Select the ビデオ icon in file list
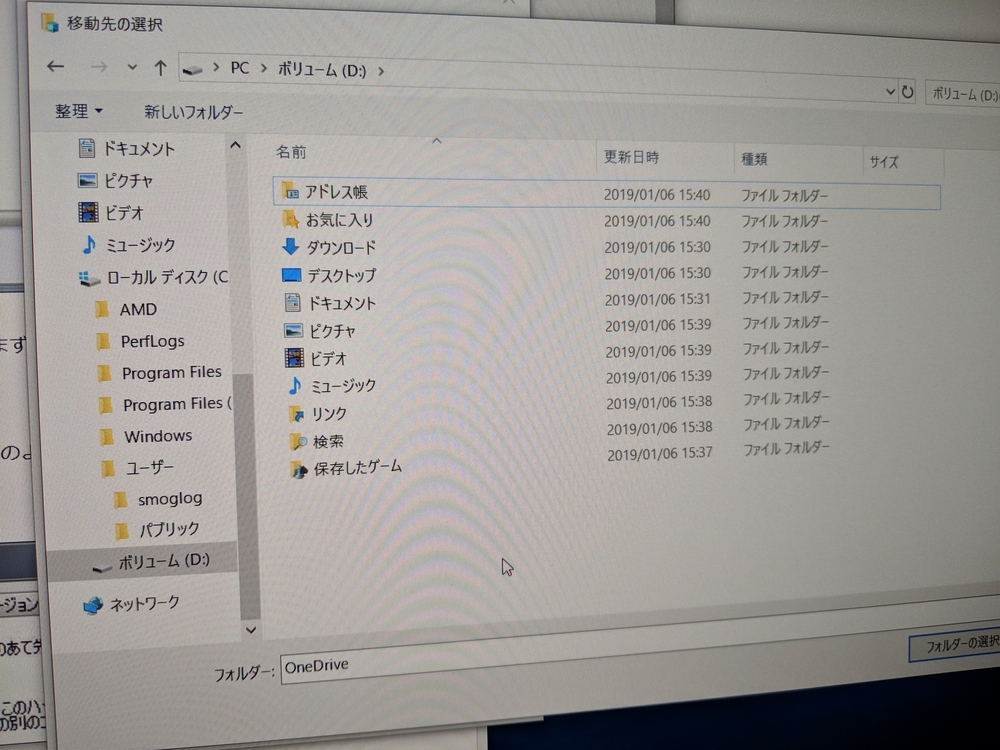The height and width of the screenshot is (750, 1000). click(294, 357)
